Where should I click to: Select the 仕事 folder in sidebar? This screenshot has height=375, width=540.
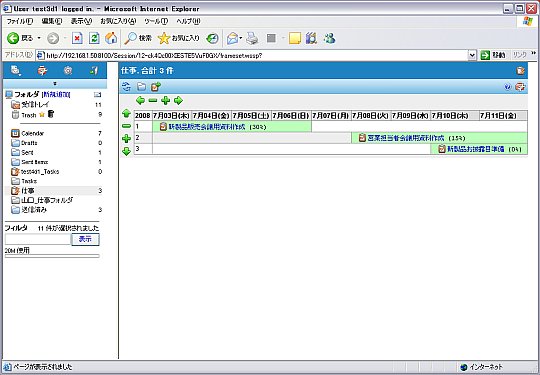tap(28, 191)
